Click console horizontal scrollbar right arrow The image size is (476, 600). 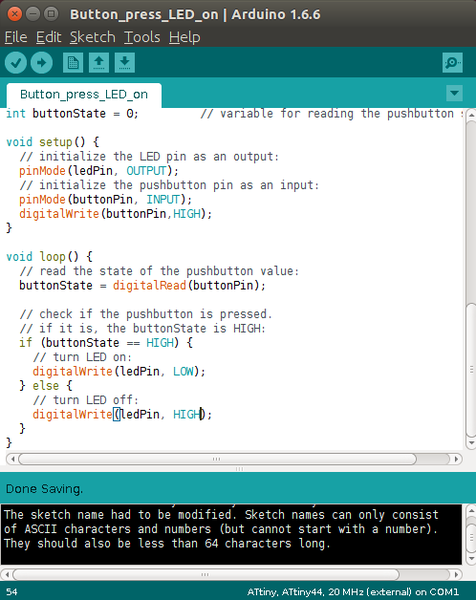click(x=456, y=574)
